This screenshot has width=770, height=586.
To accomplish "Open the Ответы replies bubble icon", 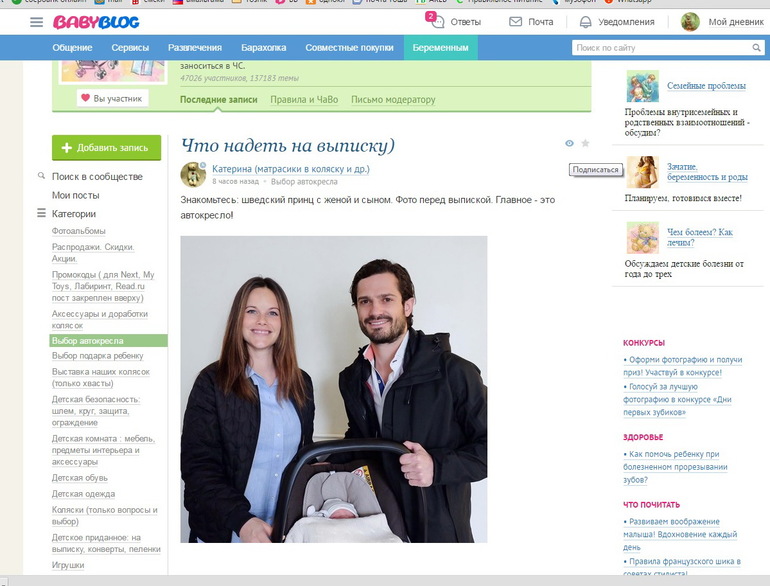I will (435, 22).
